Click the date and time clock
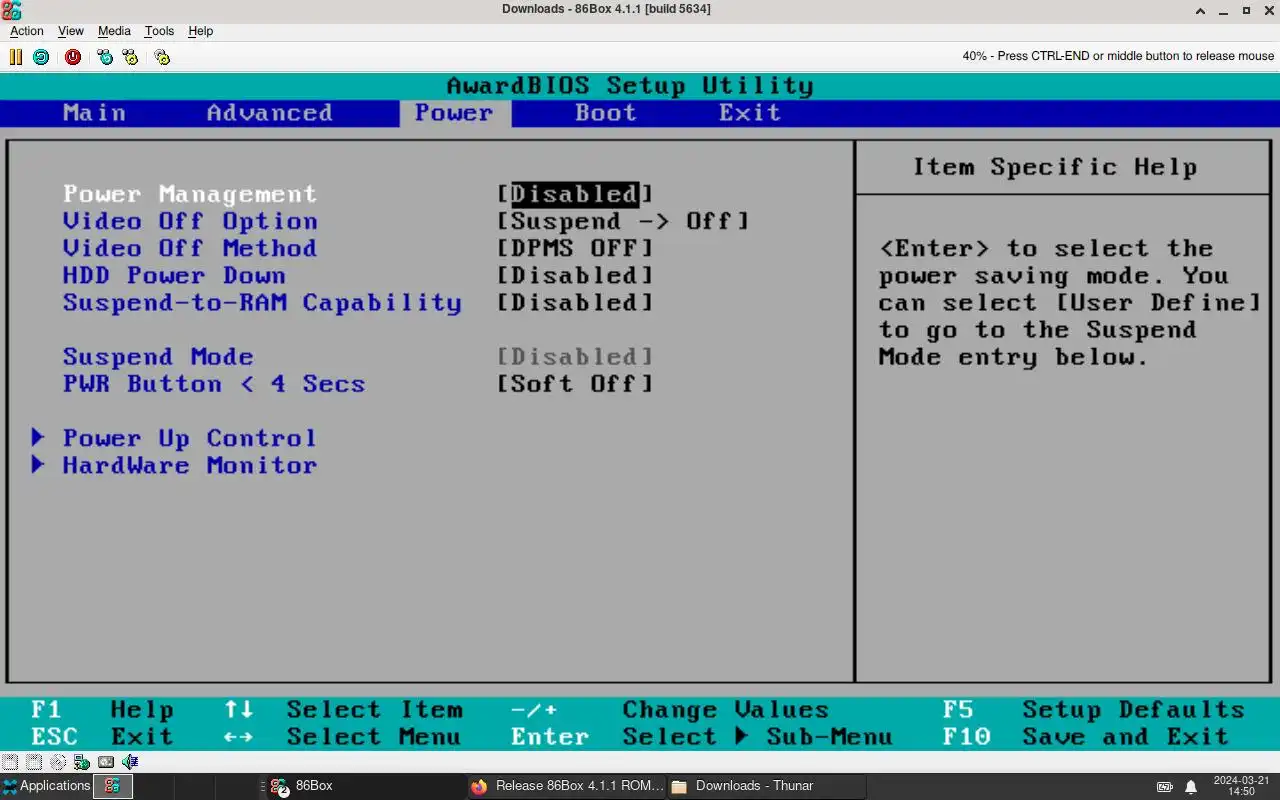Image resolution: width=1280 pixels, height=800 pixels. (1241, 786)
